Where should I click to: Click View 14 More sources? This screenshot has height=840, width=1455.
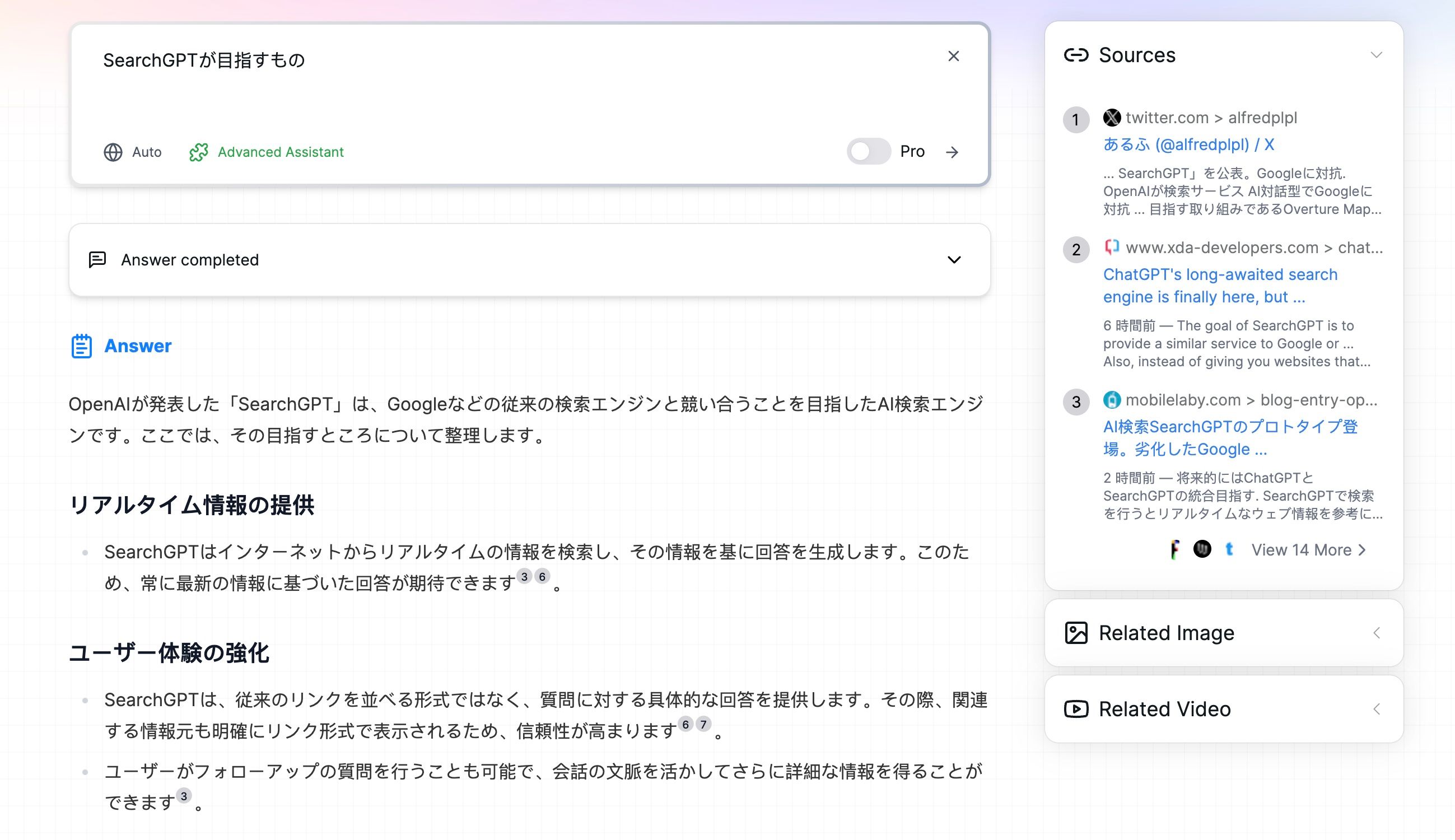(x=1308, y=550)
